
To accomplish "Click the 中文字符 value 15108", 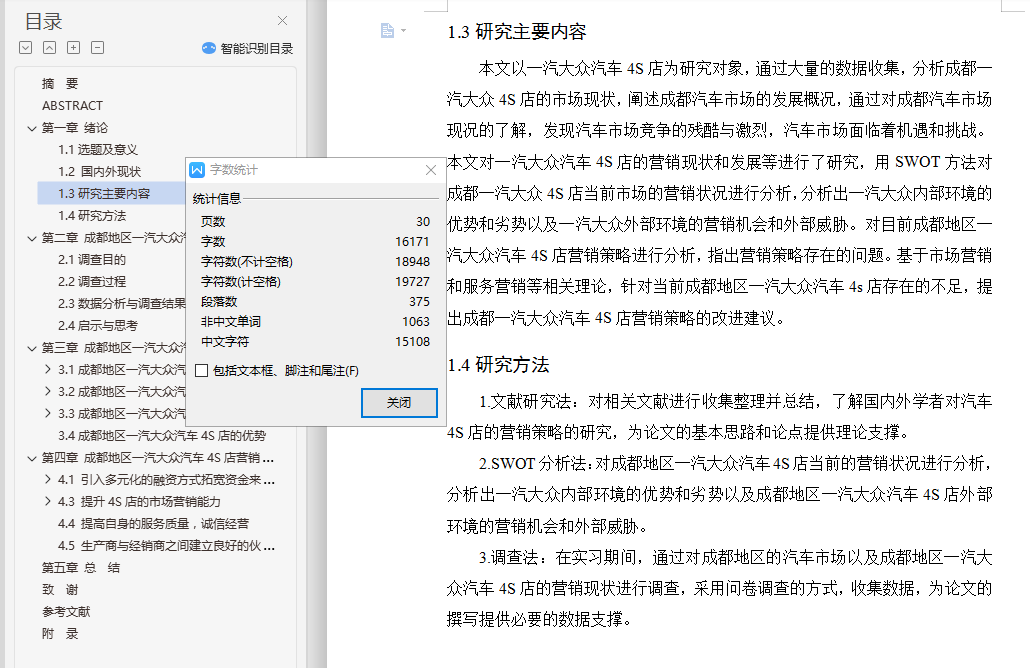I will (412, 342).
